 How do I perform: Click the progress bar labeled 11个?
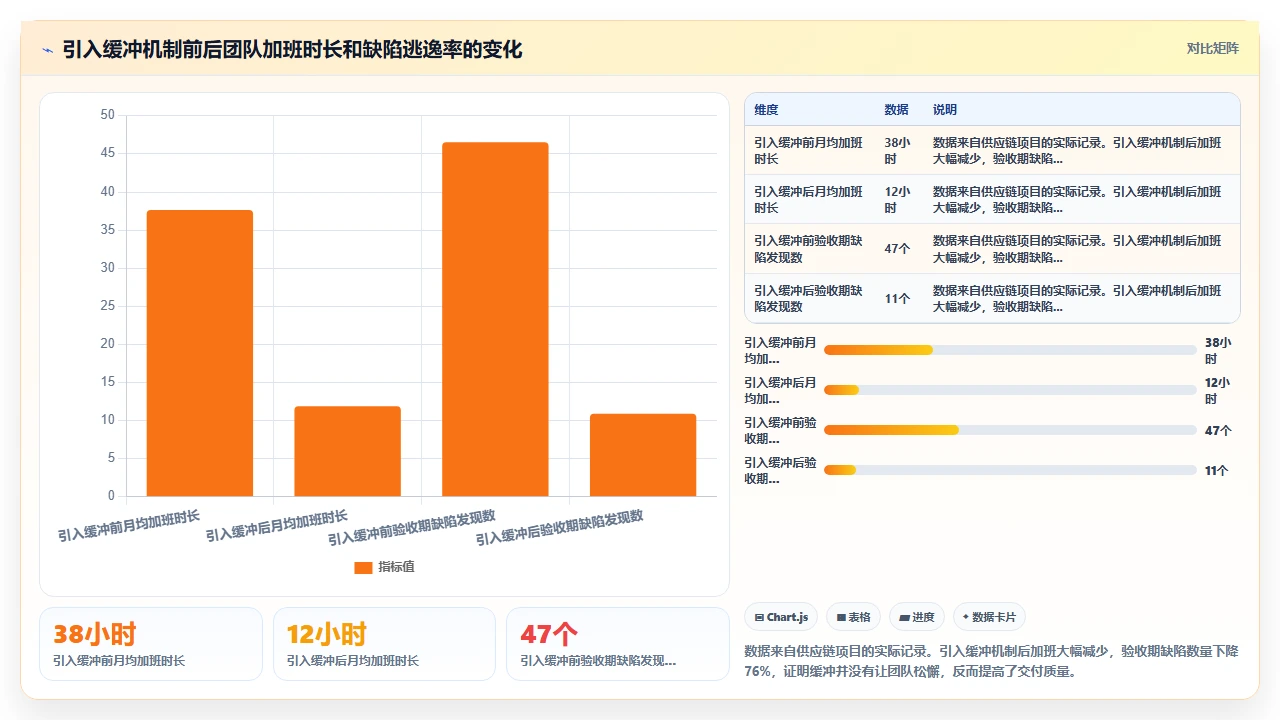point(1010,470)
